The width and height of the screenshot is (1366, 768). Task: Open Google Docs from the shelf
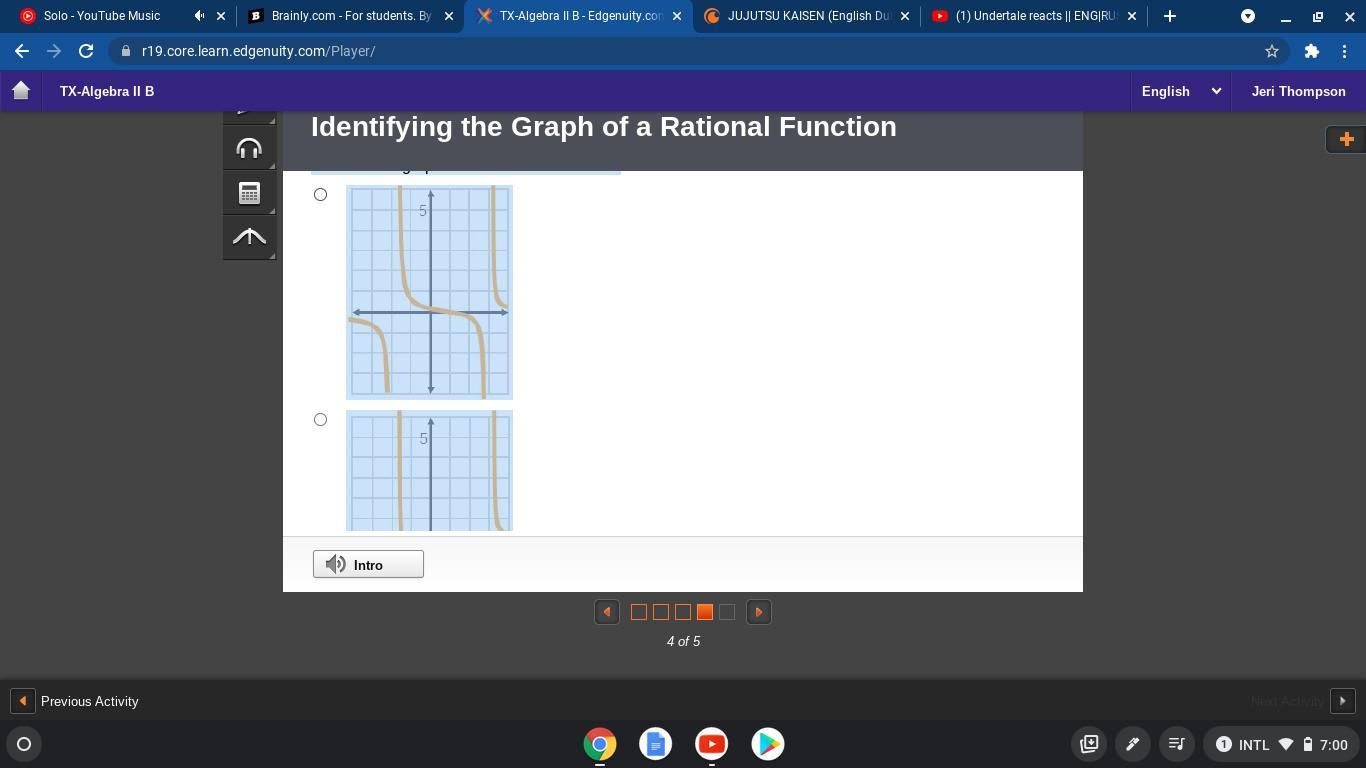pos(656,744)
